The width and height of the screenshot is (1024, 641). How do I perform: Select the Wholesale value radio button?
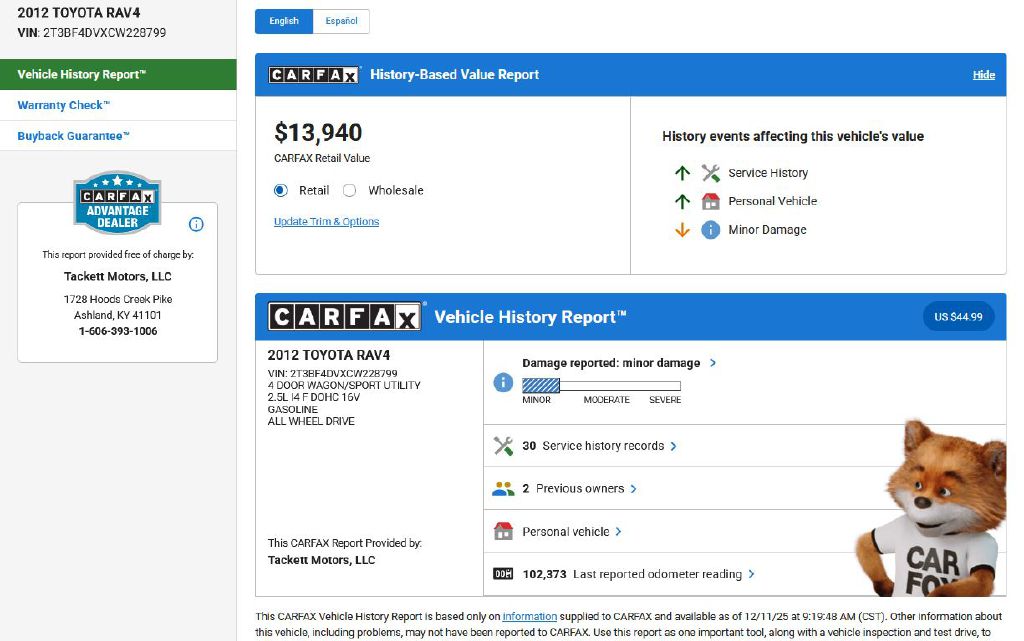(350, 190)
